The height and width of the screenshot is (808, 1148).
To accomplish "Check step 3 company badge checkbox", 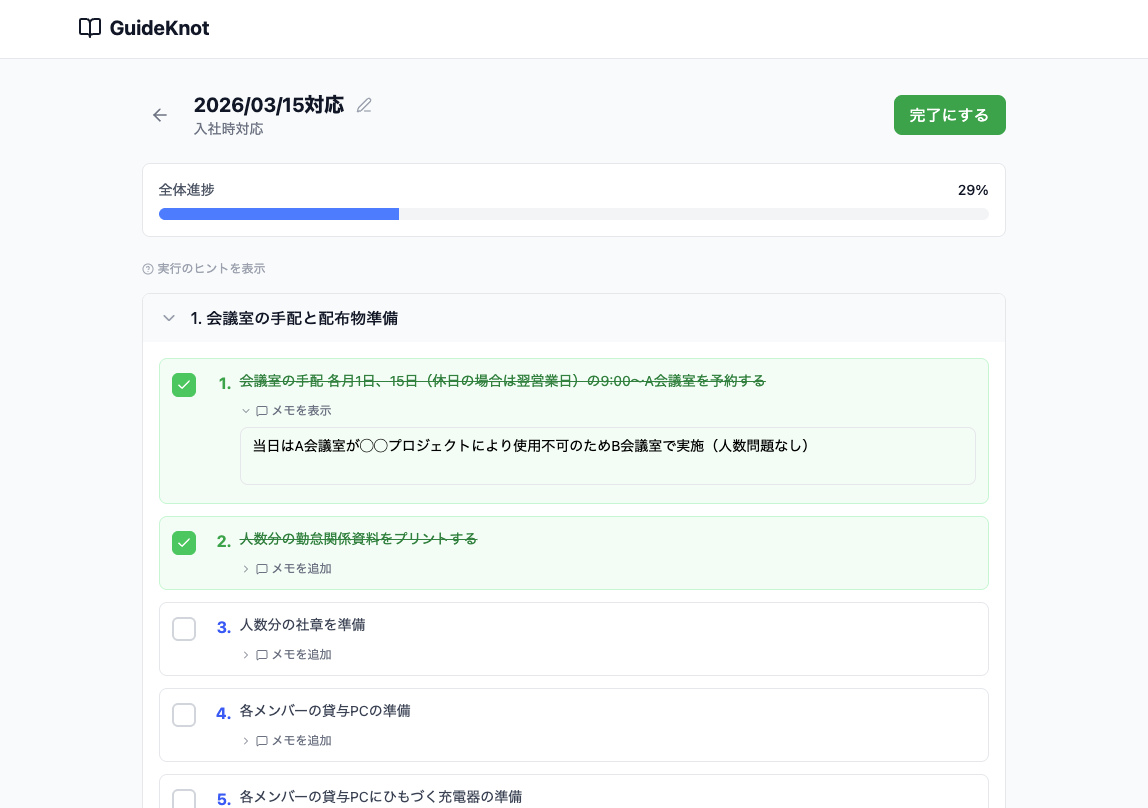I will point(184,629).
